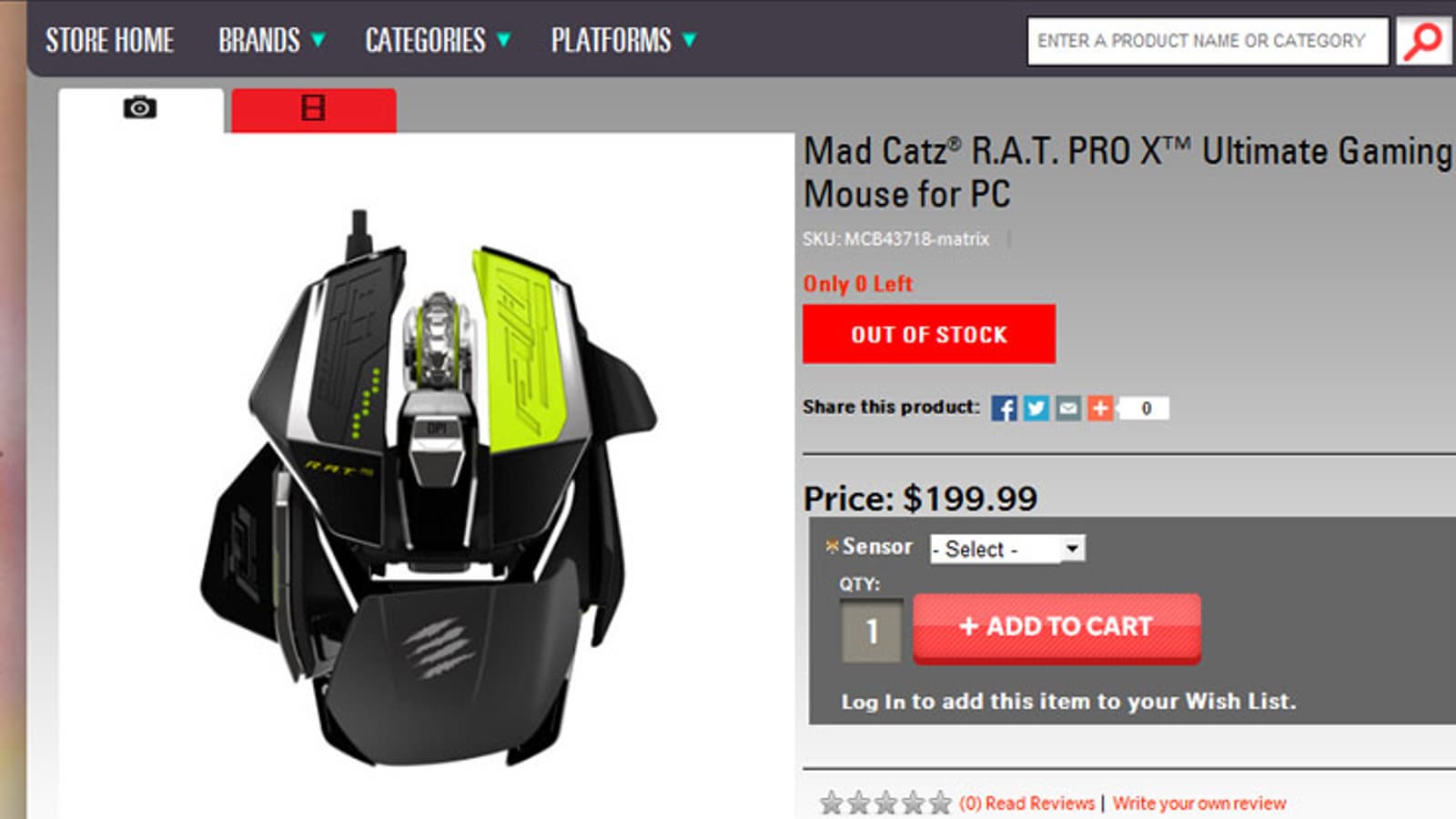Share product on Twitter

pyautogui.click(x=1036, y=408)
